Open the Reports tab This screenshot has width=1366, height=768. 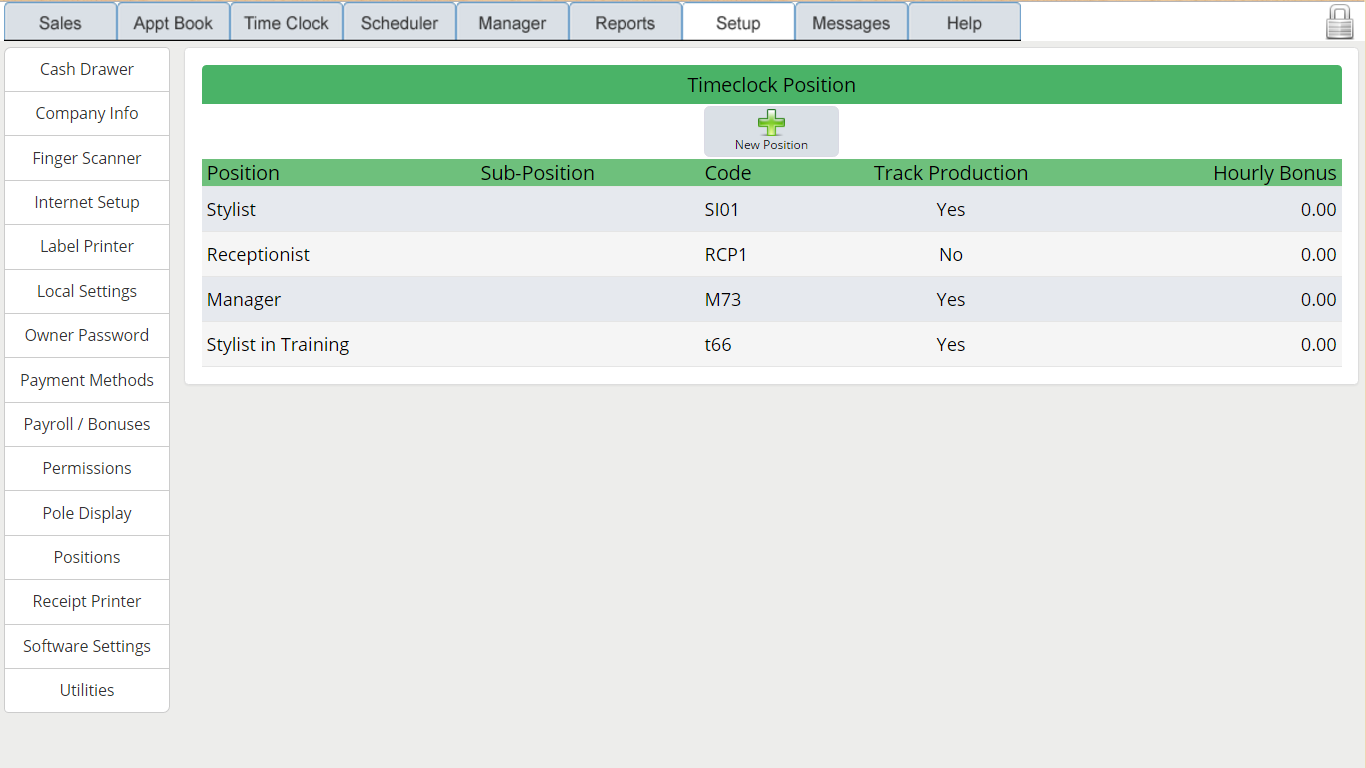coord(625,22)
